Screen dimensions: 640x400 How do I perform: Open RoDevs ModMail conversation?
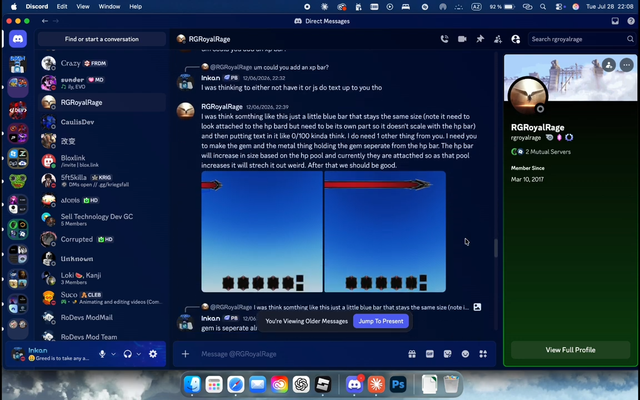(x=102, y=318)
